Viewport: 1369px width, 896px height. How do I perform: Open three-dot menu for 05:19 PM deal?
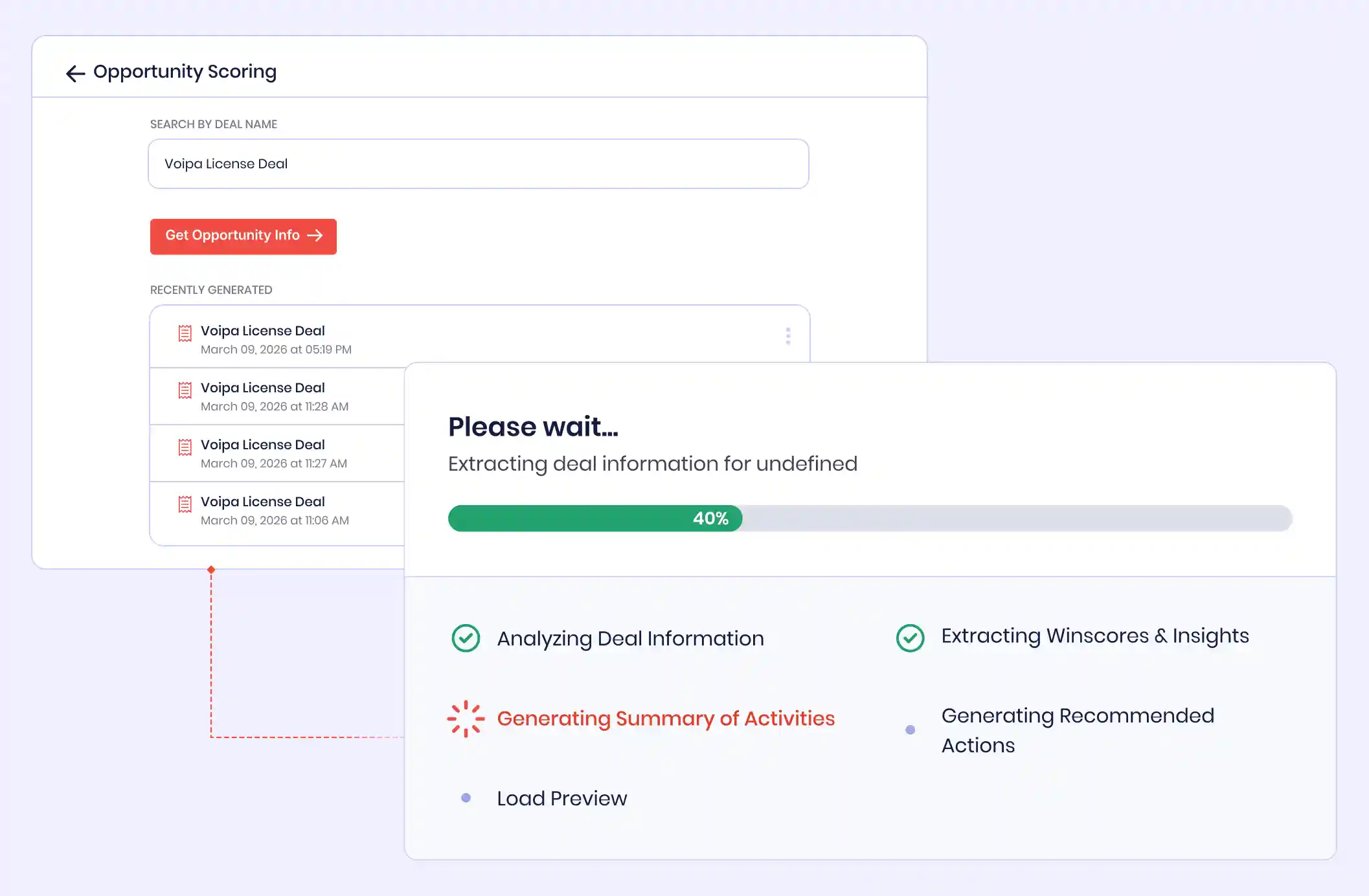pos(787,336)
